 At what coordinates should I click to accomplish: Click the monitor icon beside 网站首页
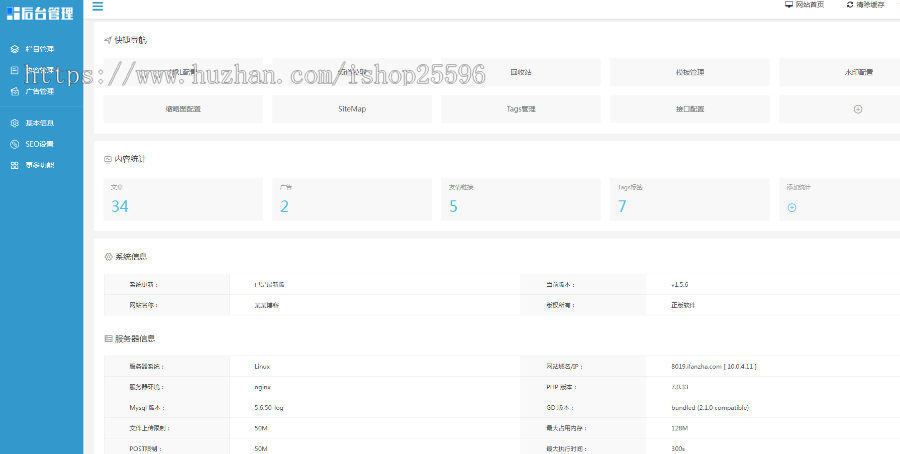point(789,5)
